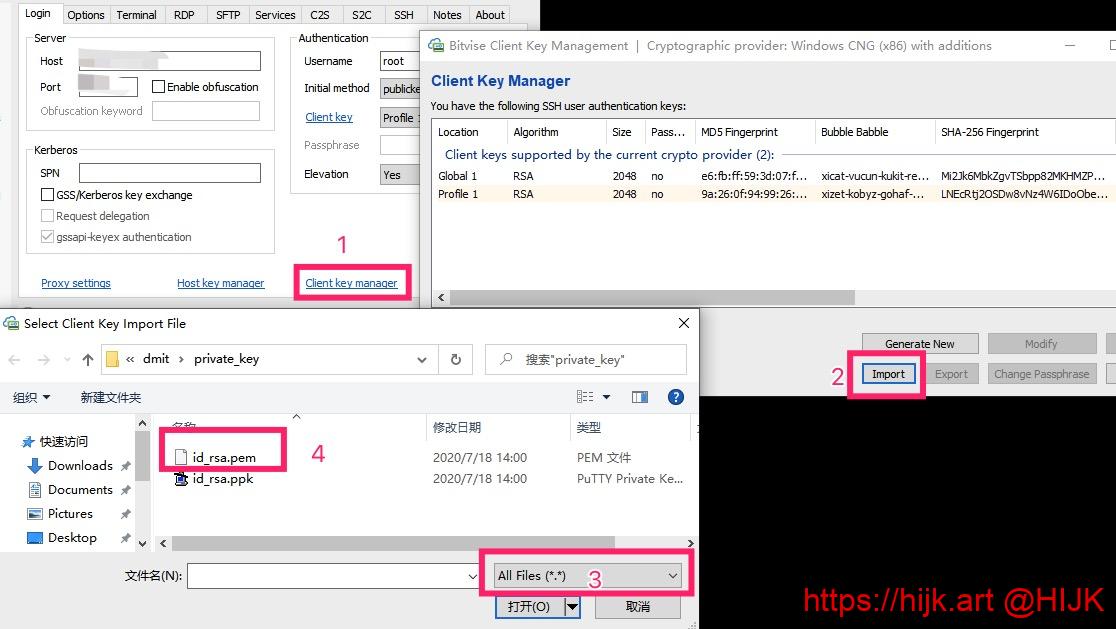Toggle GSS/Kerberos key exchange checkbox
The height and width of the screenshot is (629, 1116).
point(48,195)
